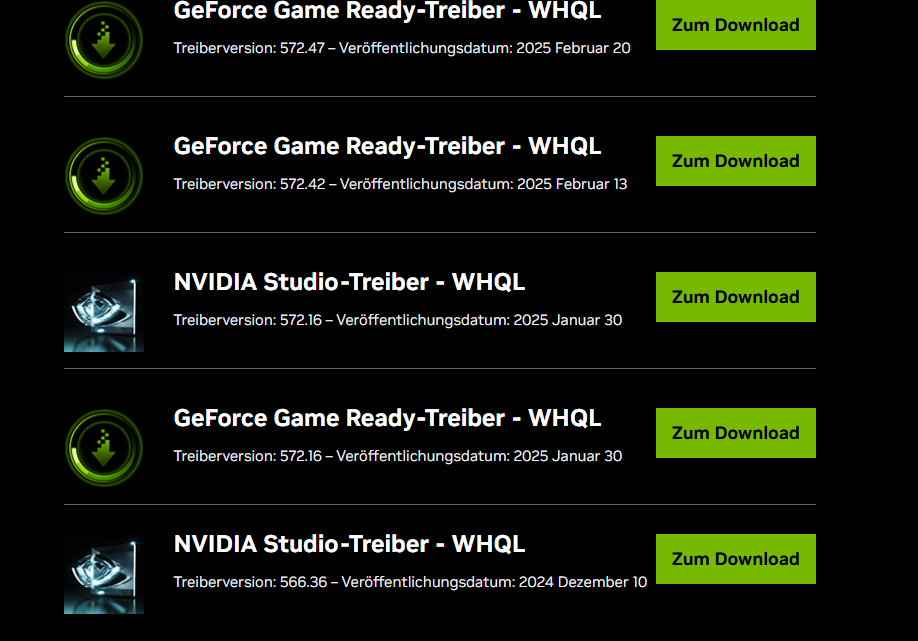The image size is (918, 641).
Task: Open Zum Download for driver 572.42
Action: 735,161
